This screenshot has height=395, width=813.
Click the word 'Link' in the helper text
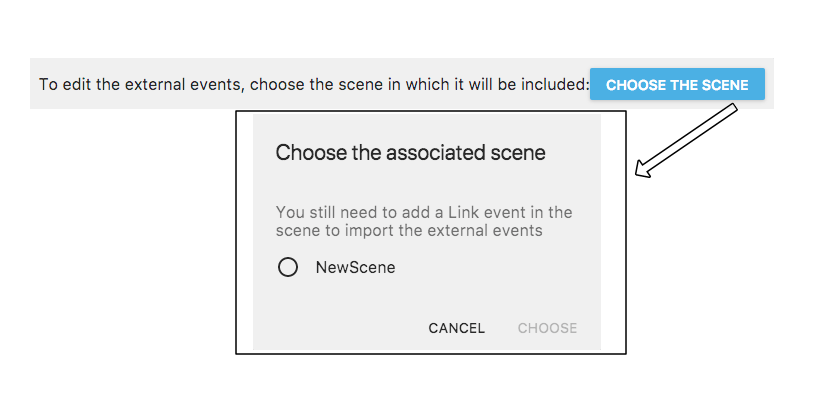click(462, 213)
